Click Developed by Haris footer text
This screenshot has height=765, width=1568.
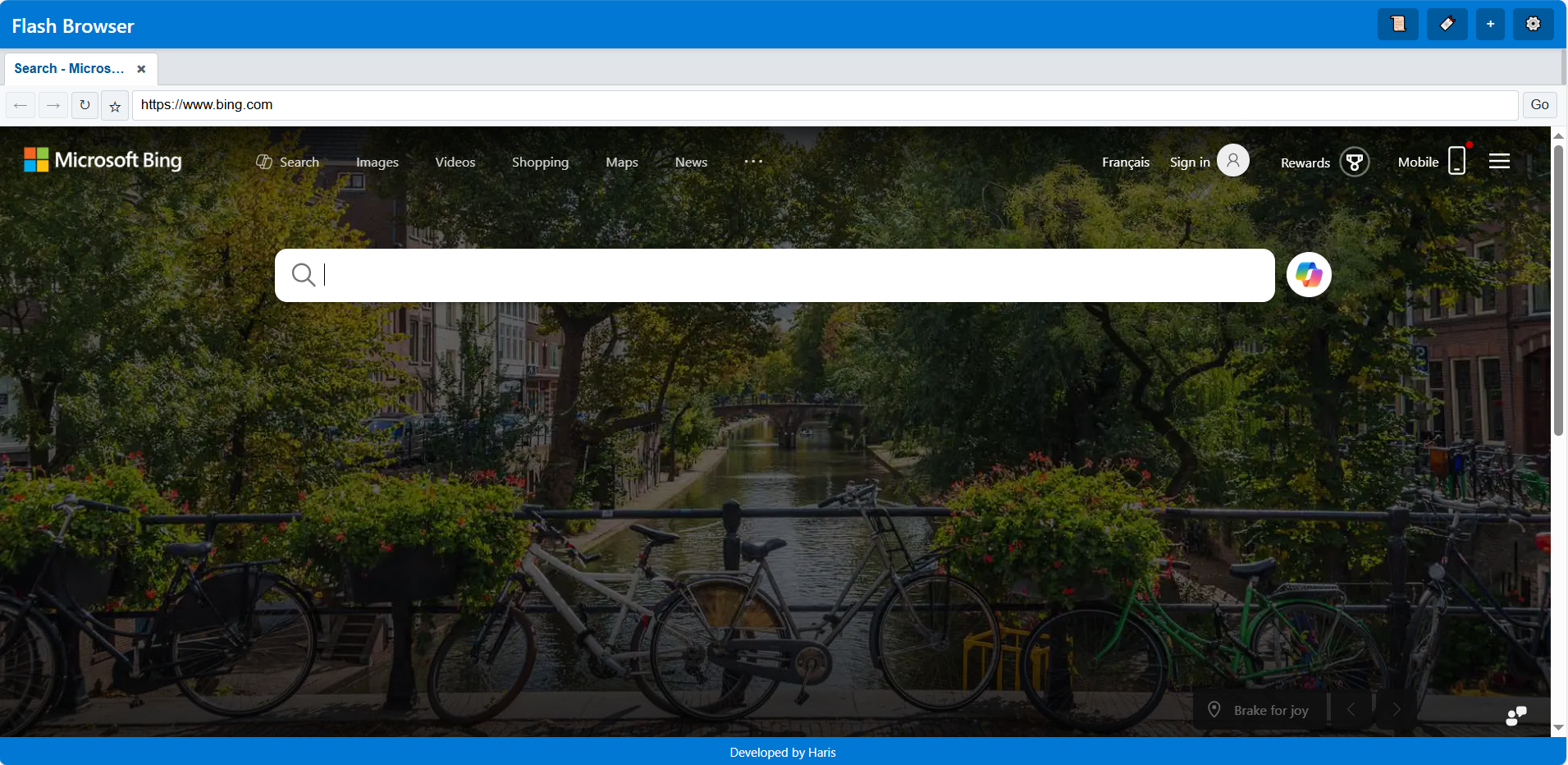click(x=783, y=753)
